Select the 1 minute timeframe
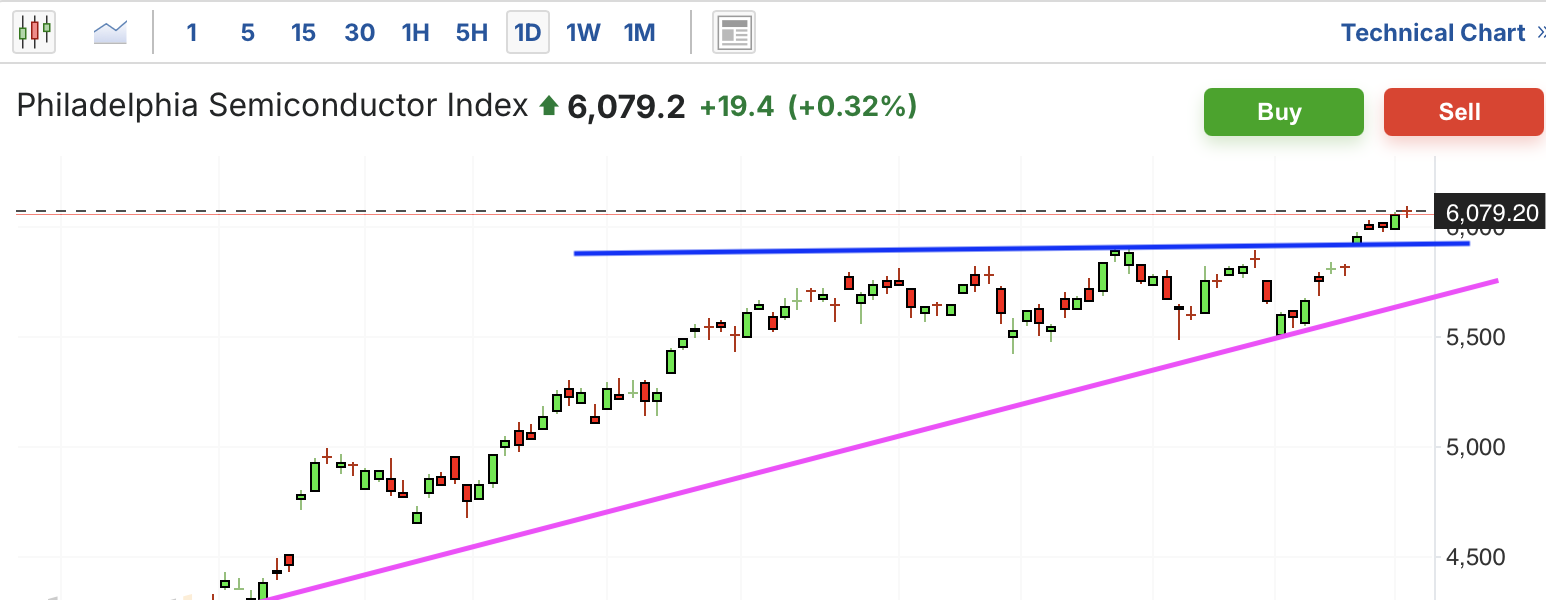Screen dimensions: 1546x600 point(191,33)
